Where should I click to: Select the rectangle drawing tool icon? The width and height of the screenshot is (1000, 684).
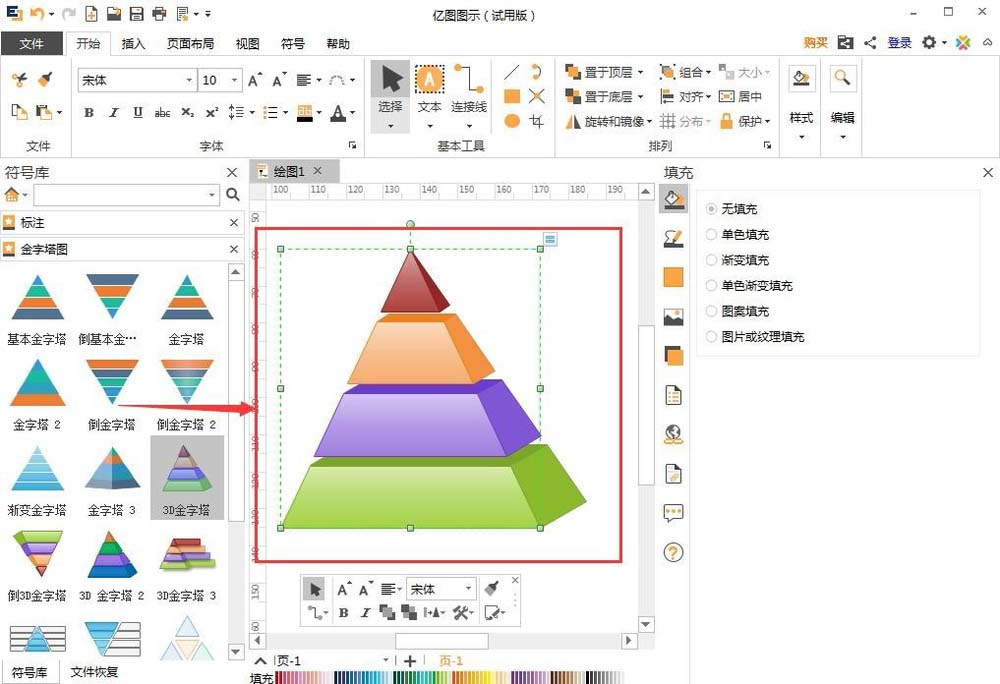[512, 96]
